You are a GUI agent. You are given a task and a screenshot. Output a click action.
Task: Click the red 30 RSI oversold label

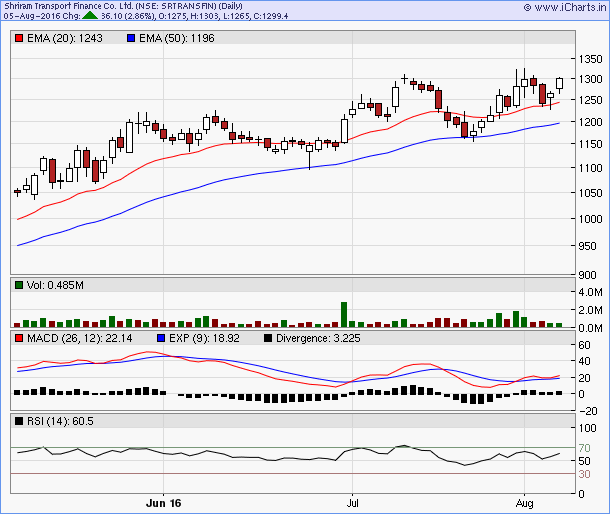[584, 474]
